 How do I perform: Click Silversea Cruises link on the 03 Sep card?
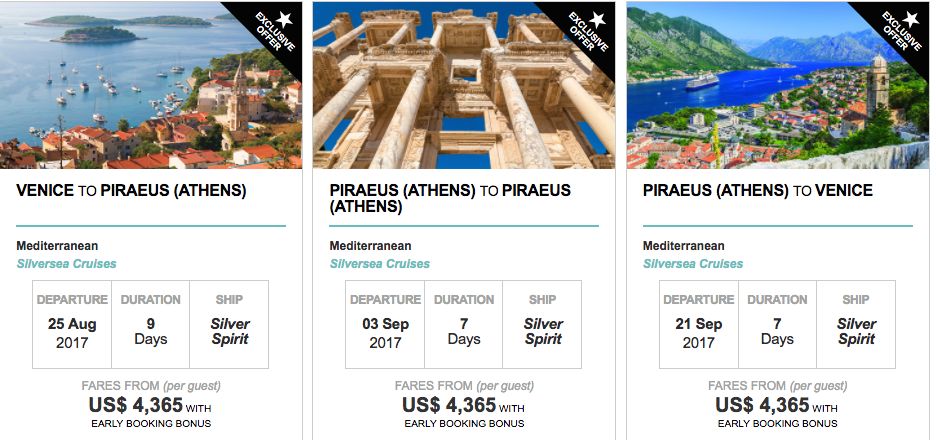[x=380, y=264]
